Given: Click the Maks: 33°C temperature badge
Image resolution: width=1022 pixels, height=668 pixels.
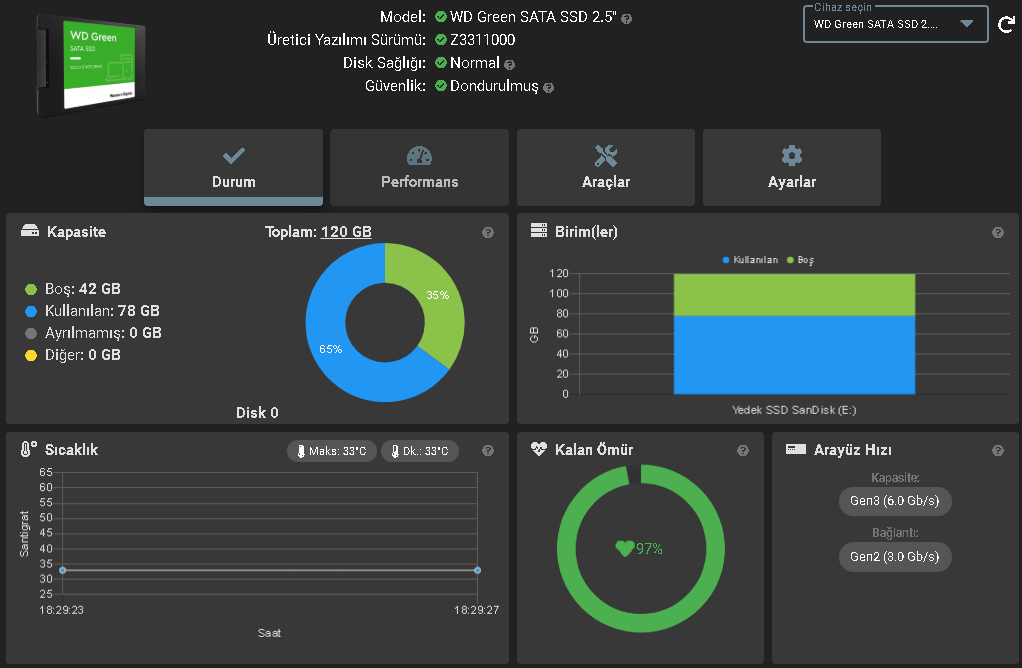Looking at the screenshot, I should point(332,451).
